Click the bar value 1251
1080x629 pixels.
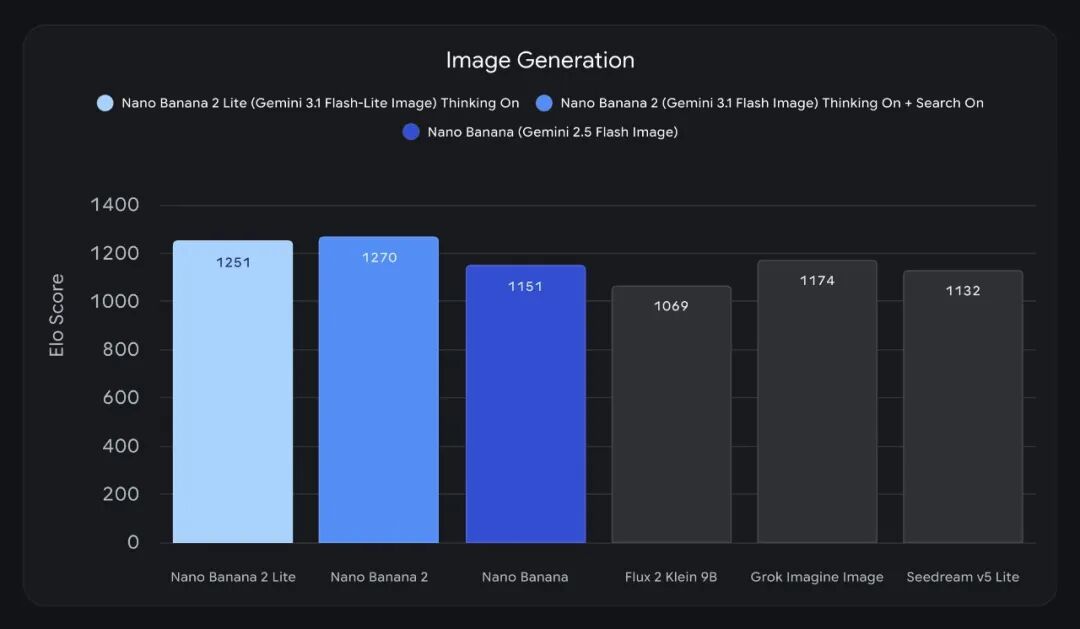(233, 262)
